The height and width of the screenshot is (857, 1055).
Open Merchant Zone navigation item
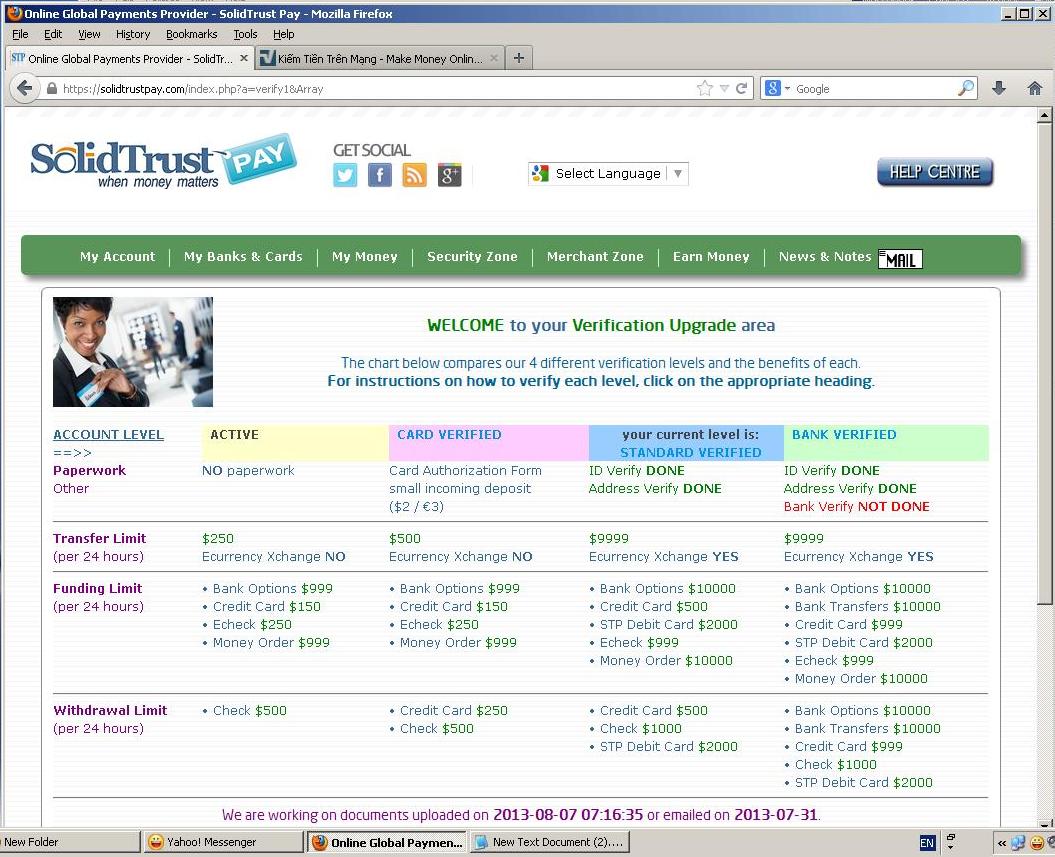(x=595, y=256)
